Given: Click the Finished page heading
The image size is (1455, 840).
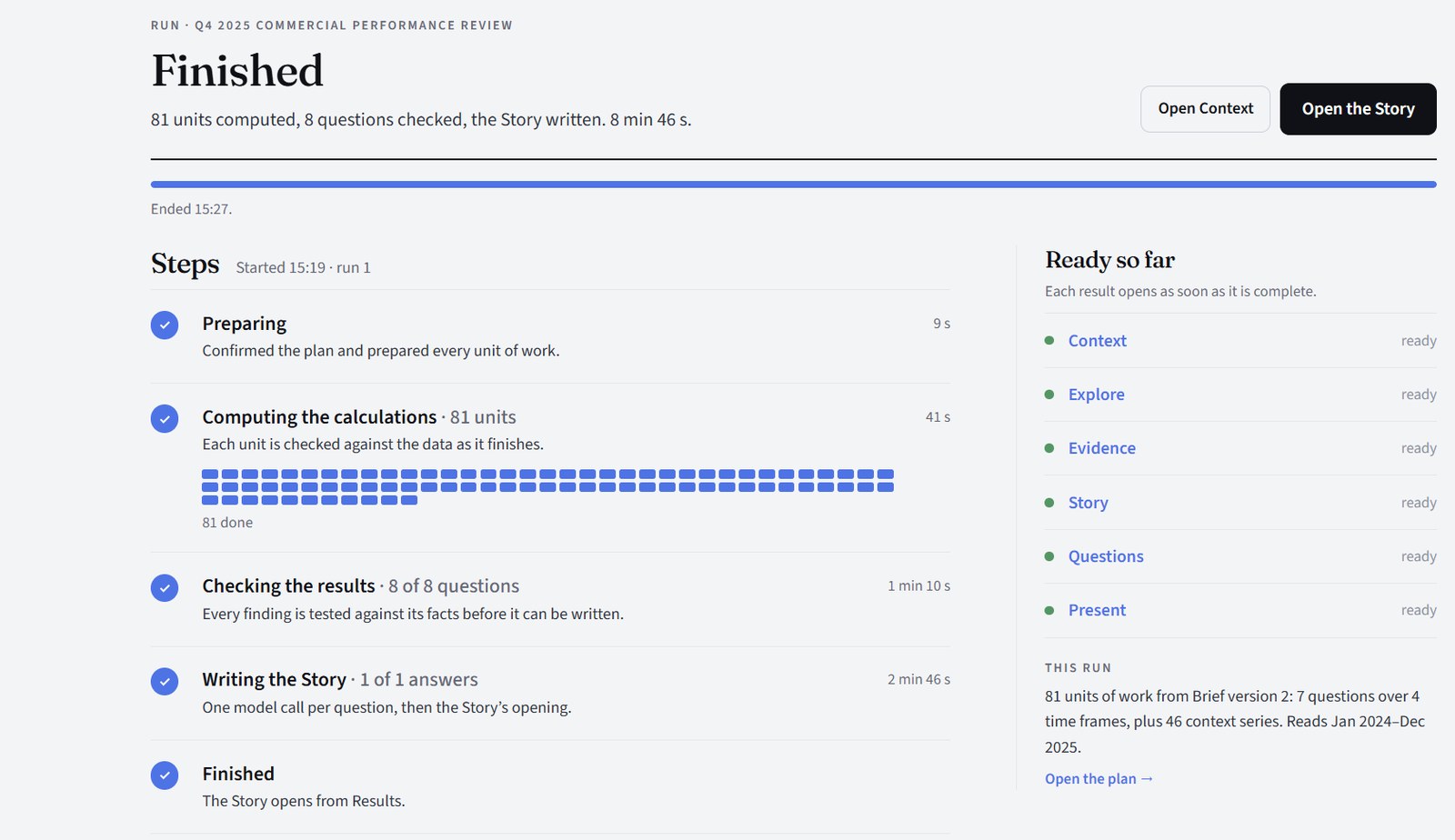Looking at the screenshot, I should click(x=237, y=71).
